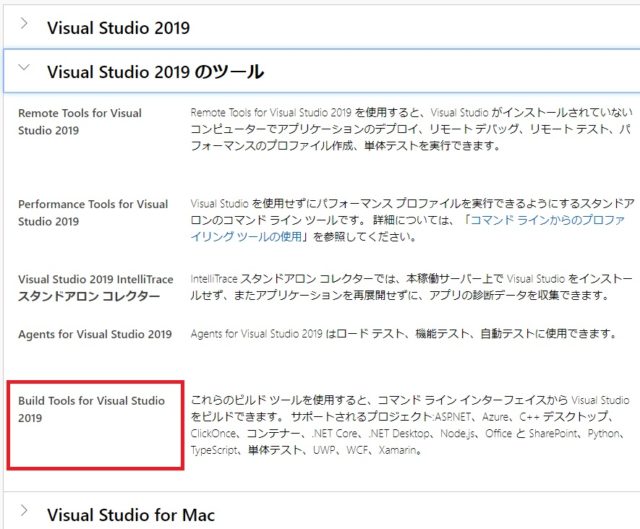The width and height of the screenshot is (640, 529).
Task: Open コマンド ラインからのプロファイリング ツールの使用 link
Action: coord(407,228)
